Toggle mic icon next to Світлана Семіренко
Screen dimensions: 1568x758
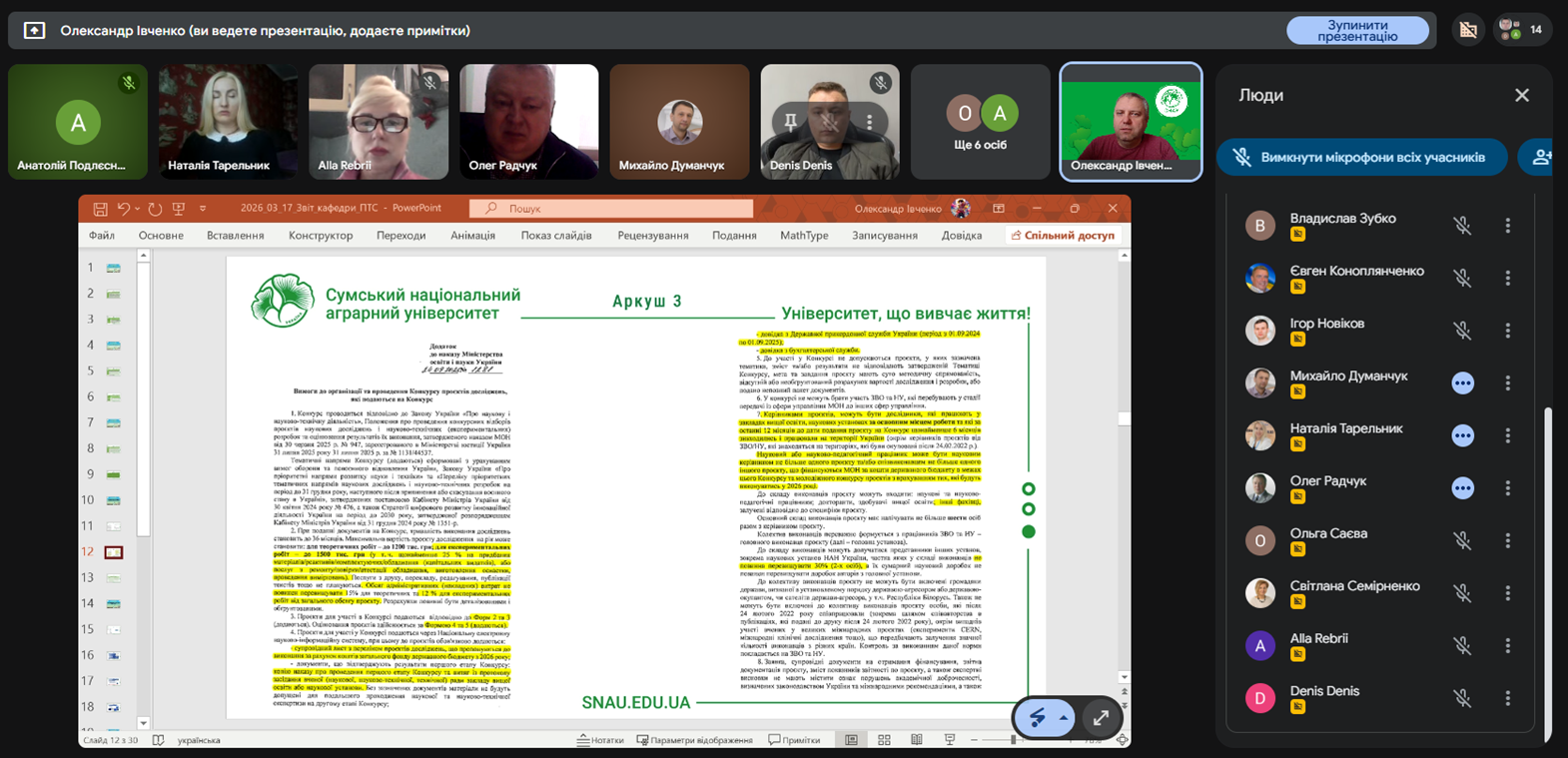pyautogui.click(x=1462, y=593)
